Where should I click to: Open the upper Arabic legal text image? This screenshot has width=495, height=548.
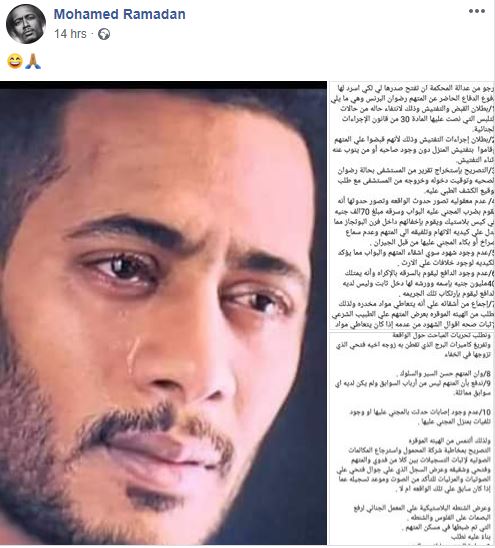pos(412,205)
